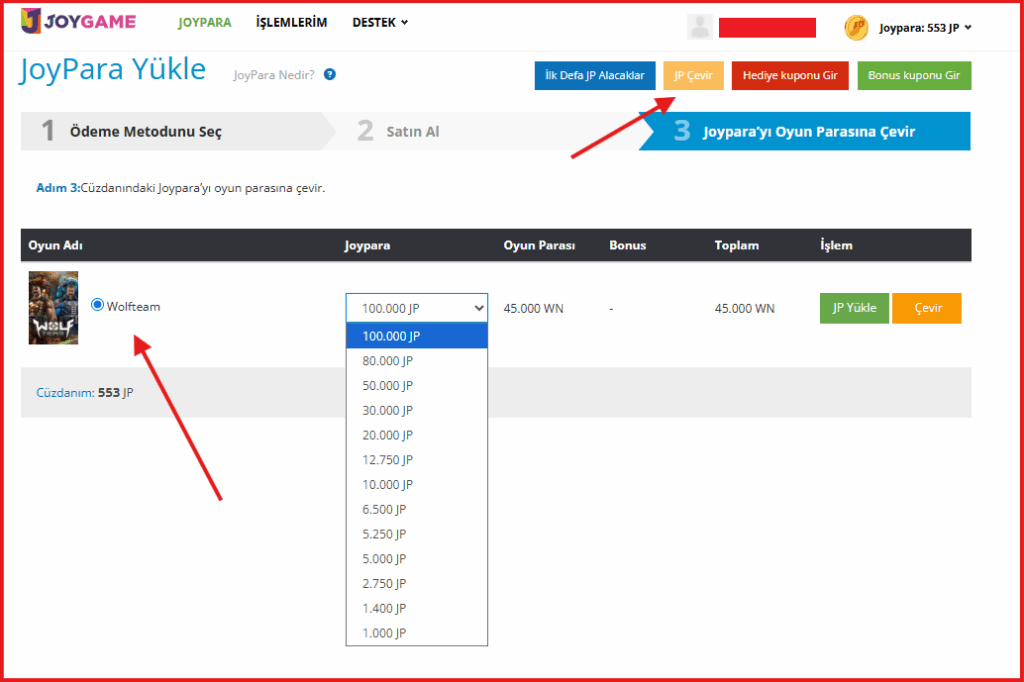
Task: Click the Oyun Adı column header
Action: 56,246
